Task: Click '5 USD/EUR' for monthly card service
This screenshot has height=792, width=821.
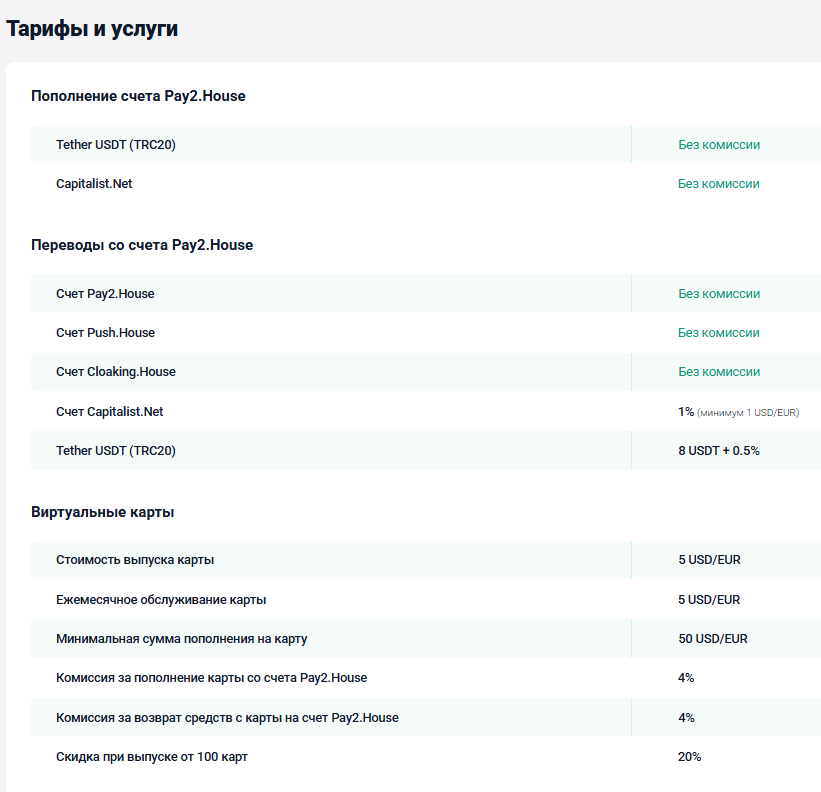Action: point(709,600)
